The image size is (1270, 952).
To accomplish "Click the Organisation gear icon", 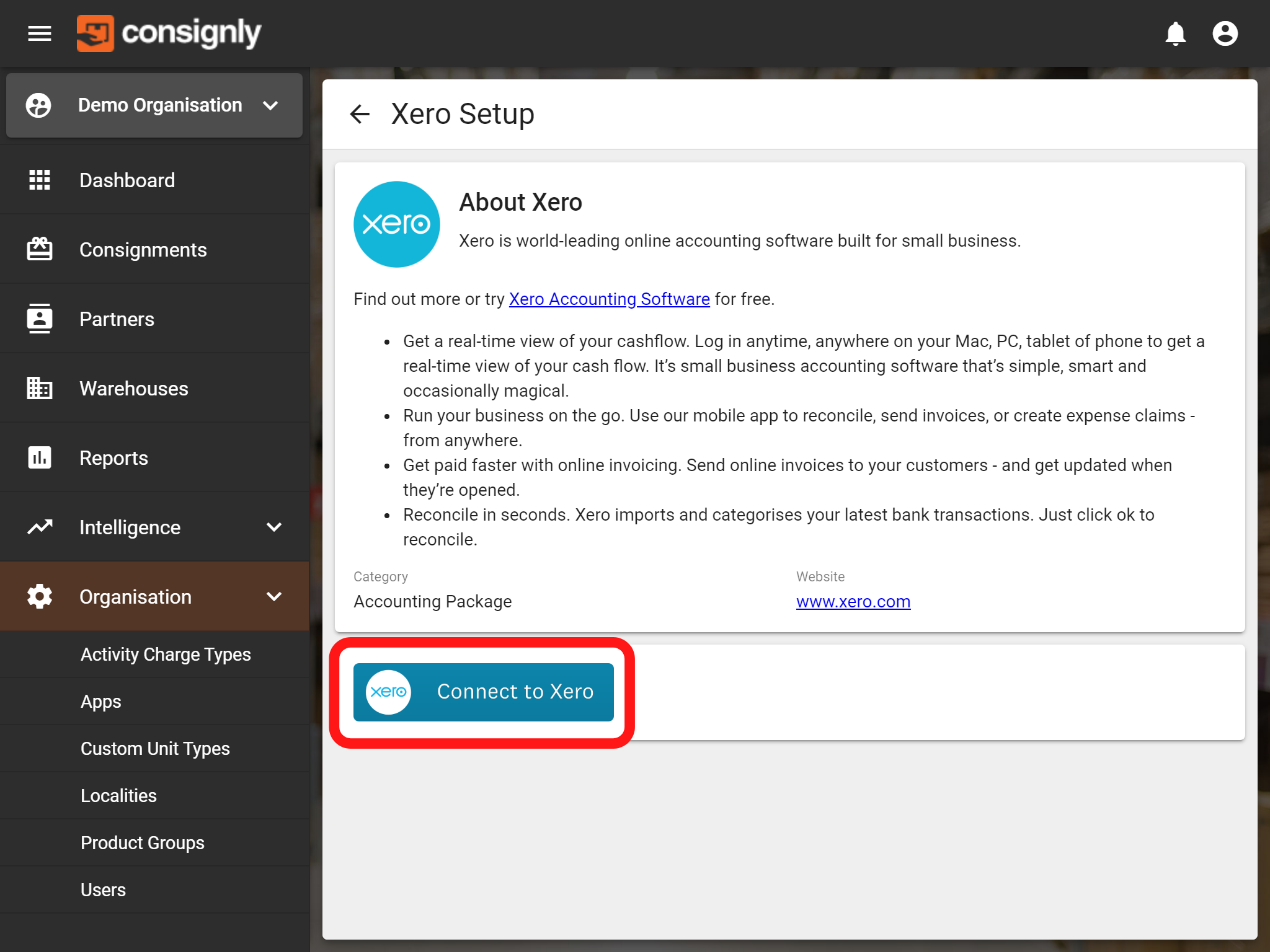I will pos(40,596).
